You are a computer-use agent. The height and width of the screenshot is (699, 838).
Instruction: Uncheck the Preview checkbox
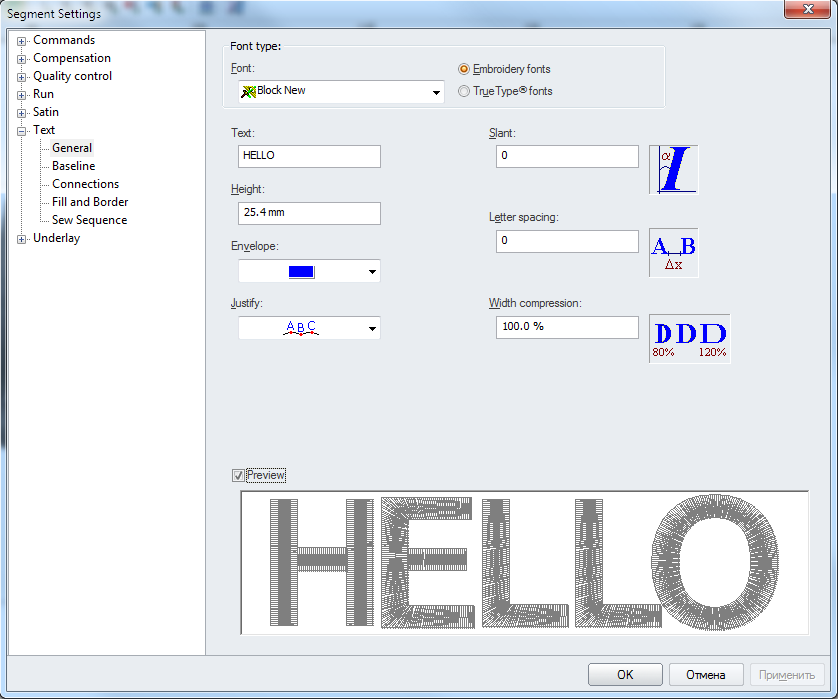tap(238, 475)
